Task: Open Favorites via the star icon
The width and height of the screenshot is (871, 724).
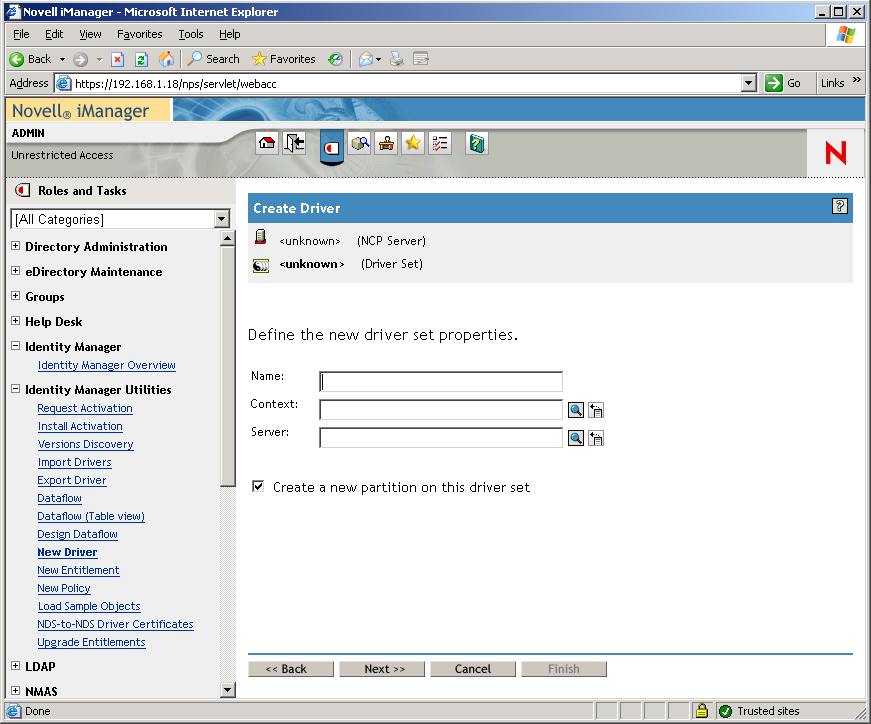Action: point(412,143)
